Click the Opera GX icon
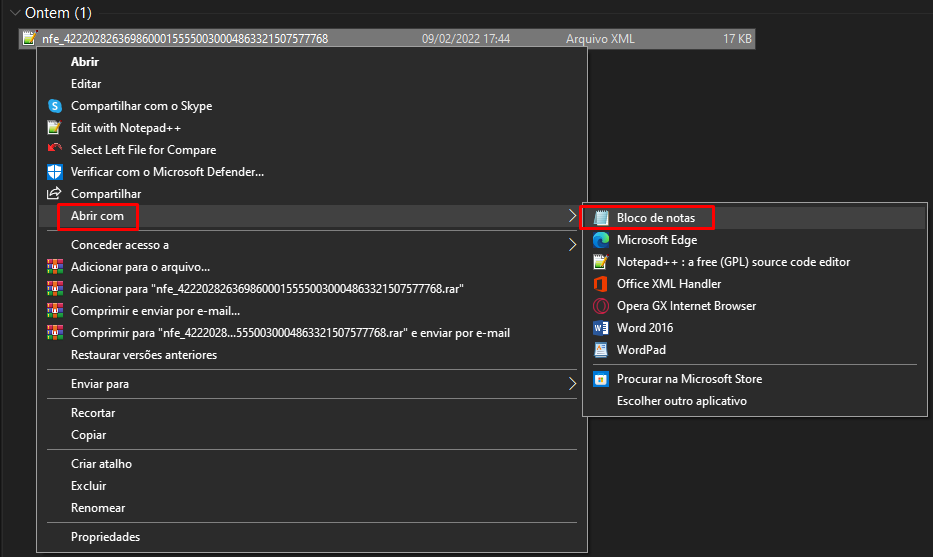 (x=601, y=306)
